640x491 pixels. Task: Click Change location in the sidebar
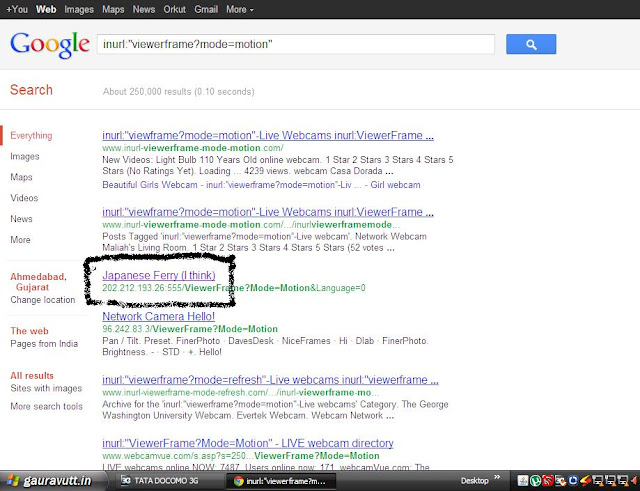point(42,300)
